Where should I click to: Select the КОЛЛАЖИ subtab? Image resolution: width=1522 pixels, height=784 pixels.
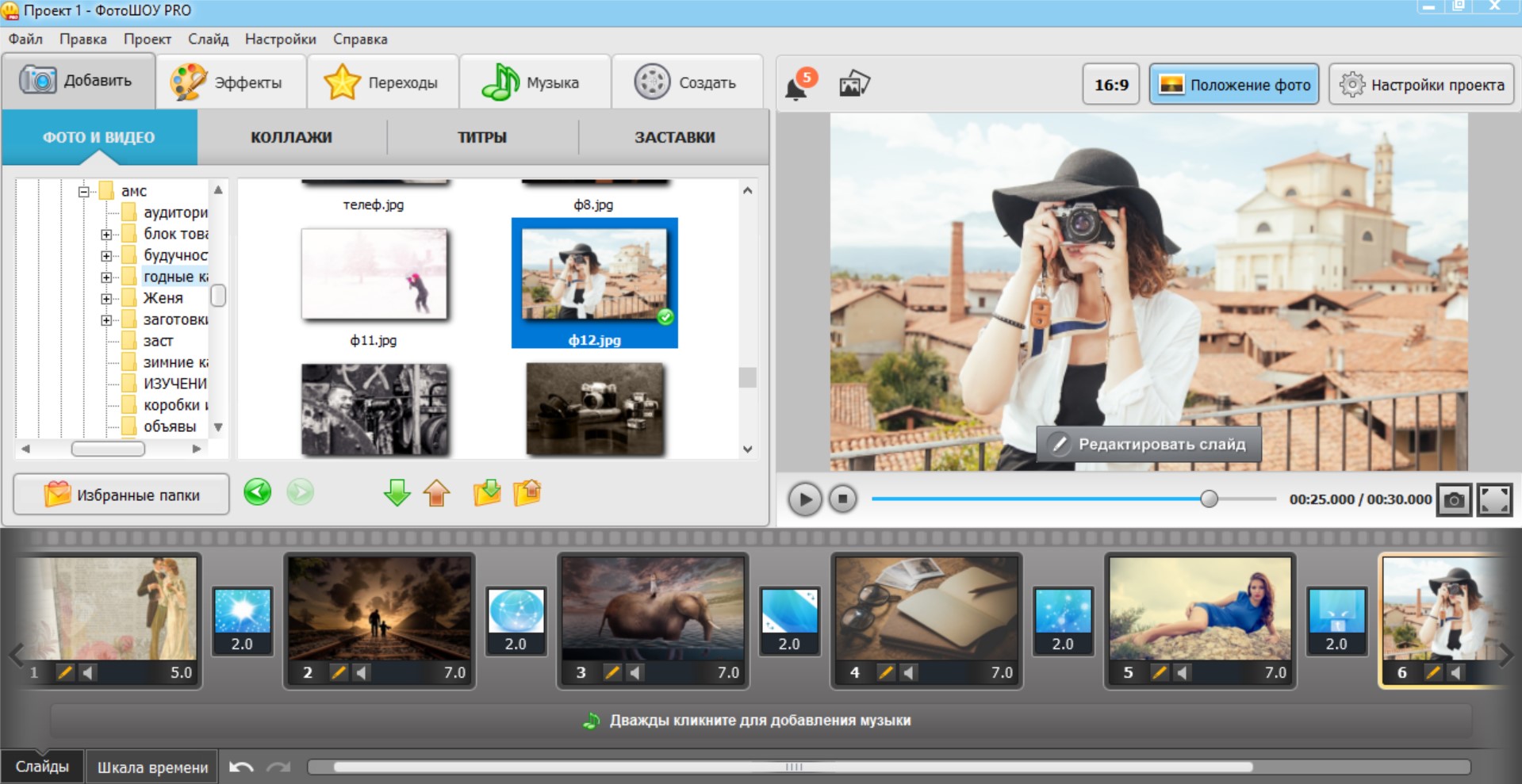[291, 137]
